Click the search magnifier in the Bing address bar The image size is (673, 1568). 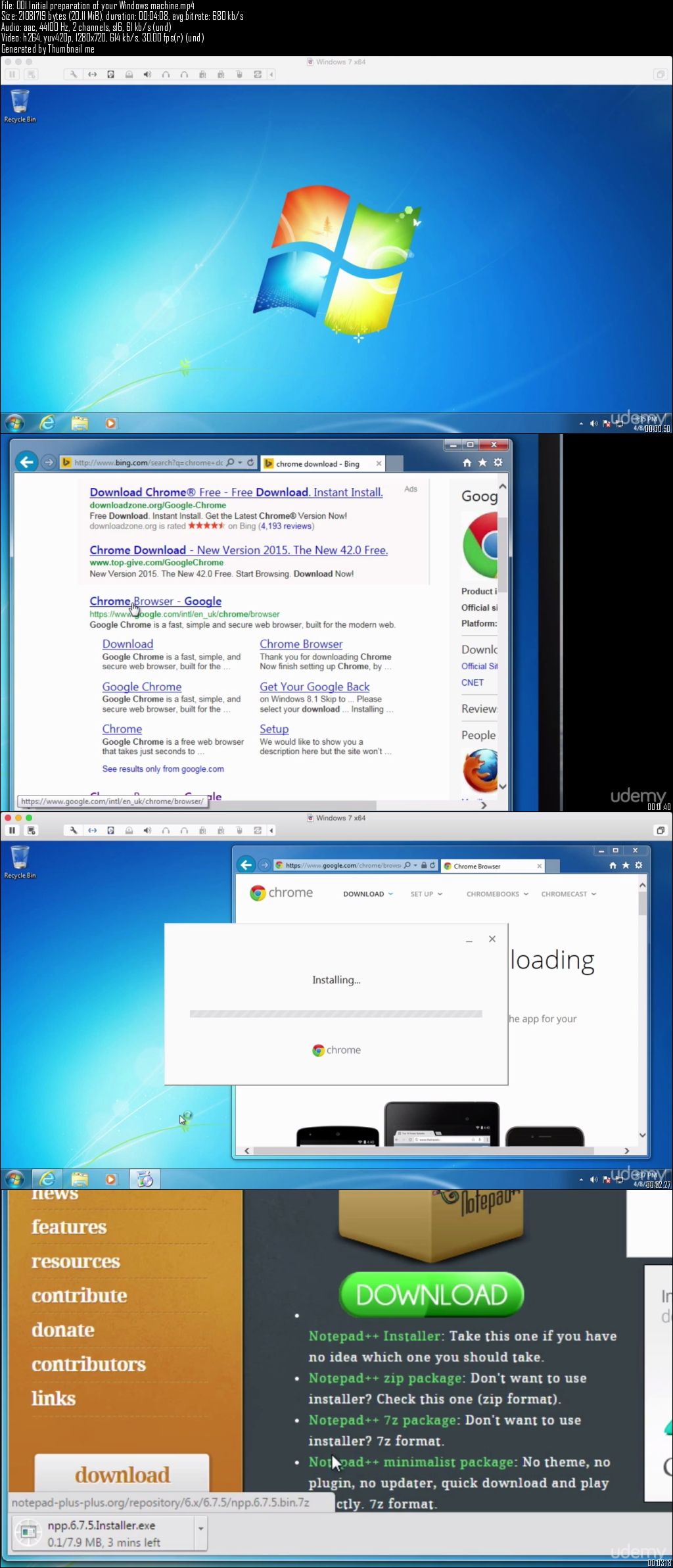(230, 463)
